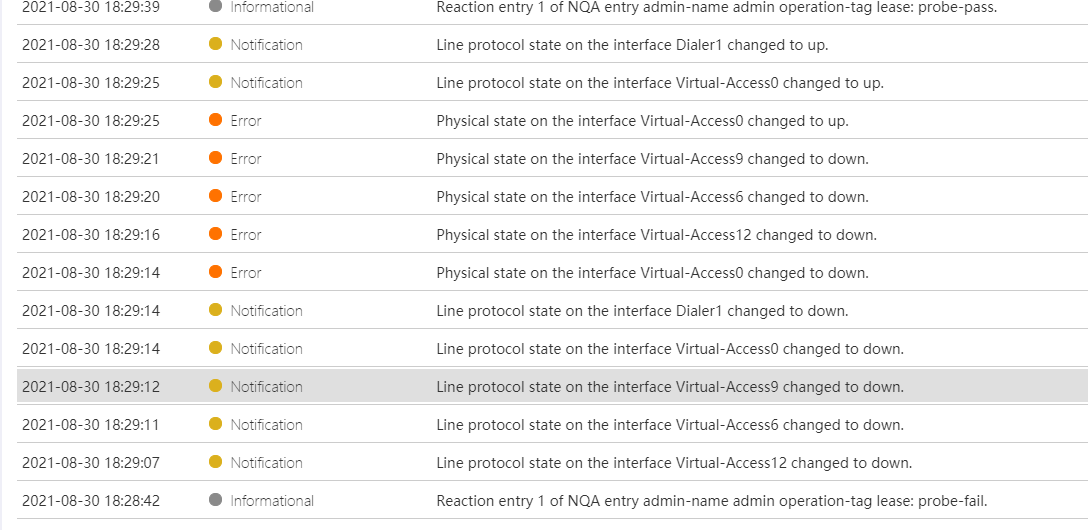Screen dimensions: 1088x530
Task: Click the Notification label in the 18:29:28 row
Action: point(266,44)
